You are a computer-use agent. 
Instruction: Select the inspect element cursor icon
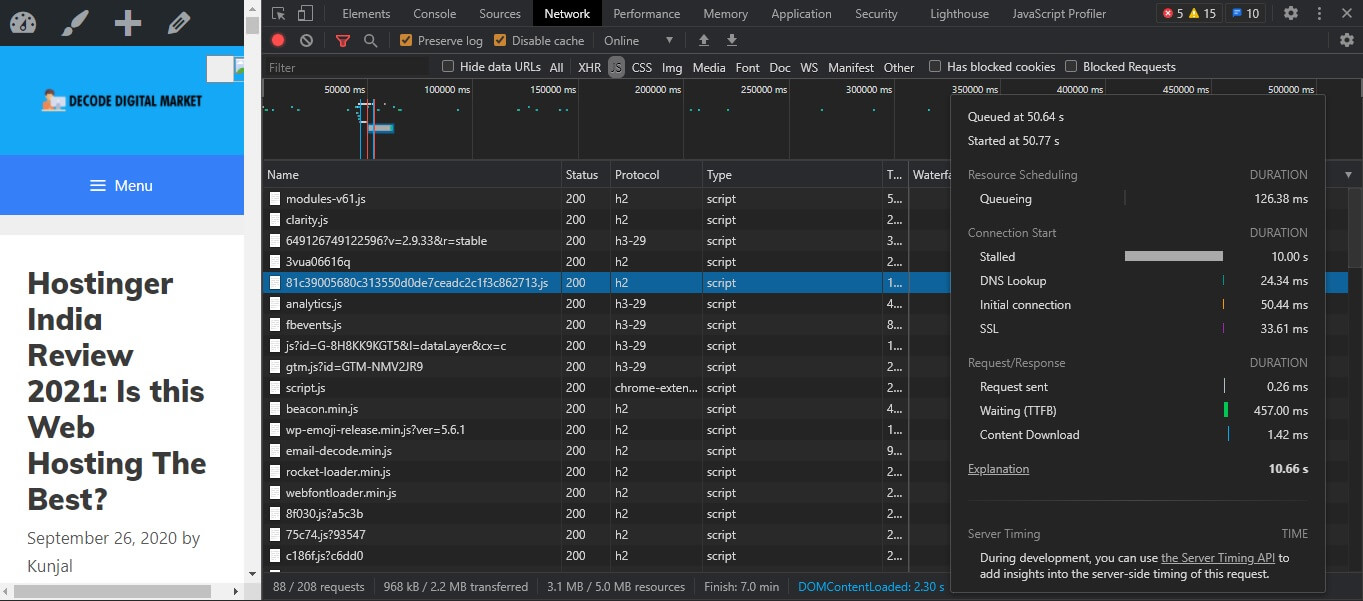click(278, 13)
